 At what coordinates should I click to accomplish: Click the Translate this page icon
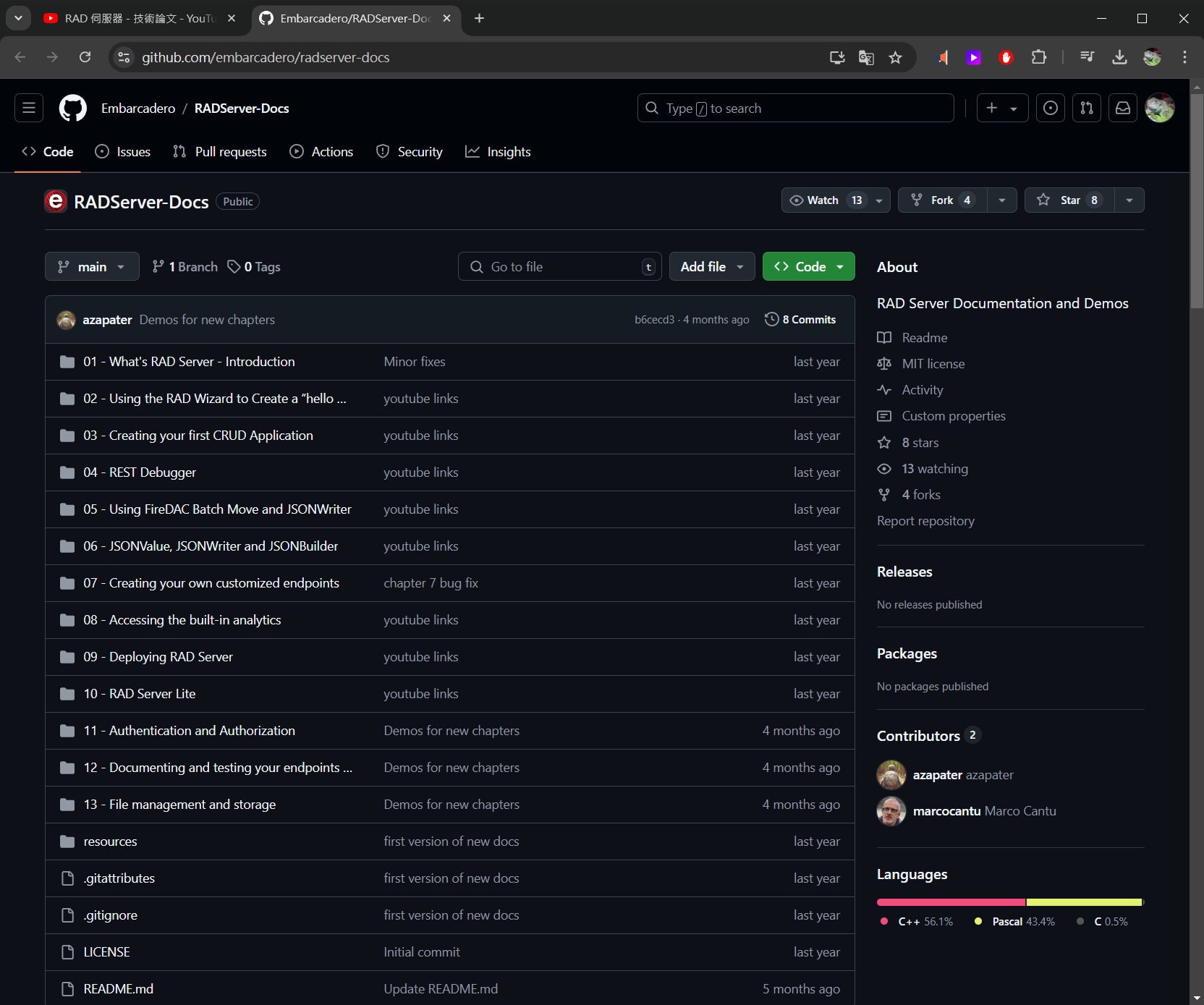tap(866, 57)
